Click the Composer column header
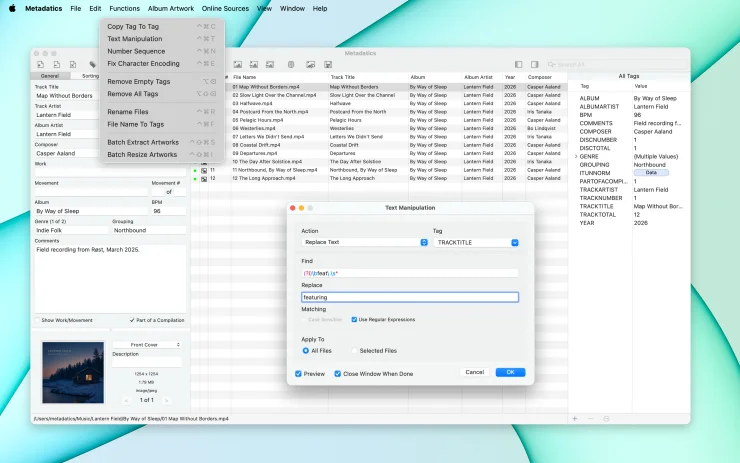 click(546, 77)
